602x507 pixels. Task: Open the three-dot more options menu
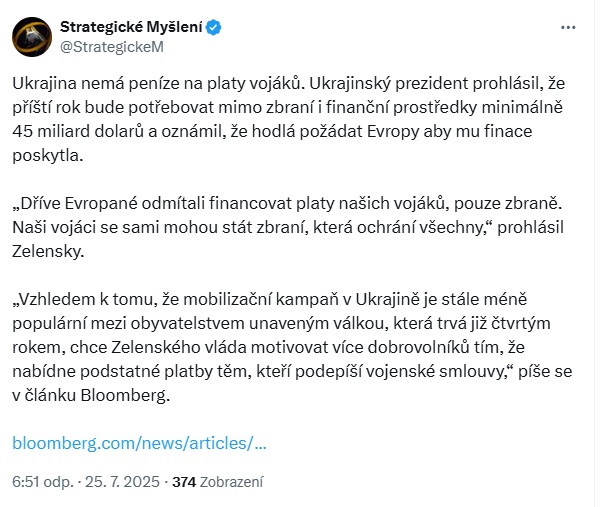click(568, 28)
